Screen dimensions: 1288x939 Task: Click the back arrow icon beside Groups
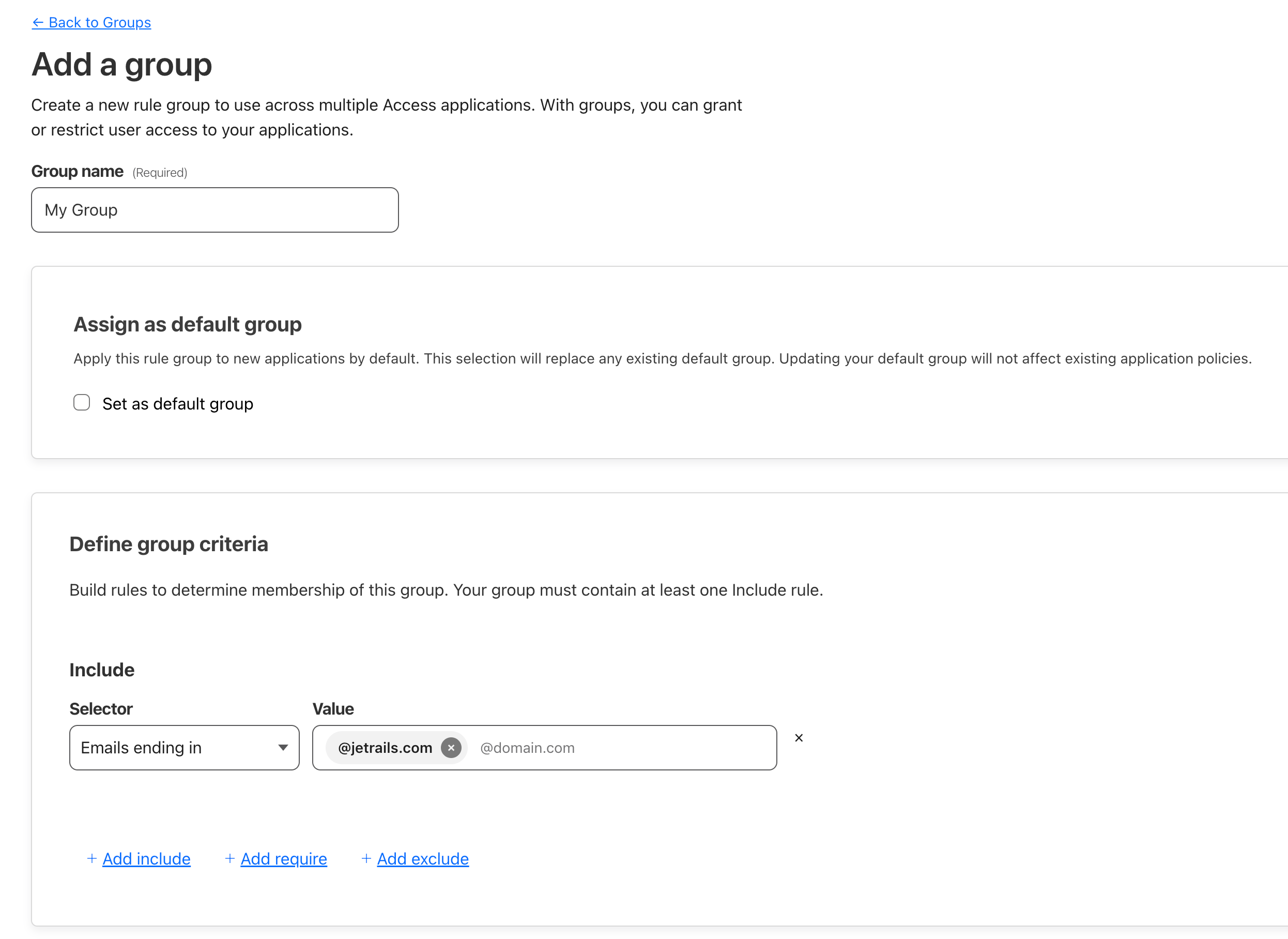[x=38, y=23]
